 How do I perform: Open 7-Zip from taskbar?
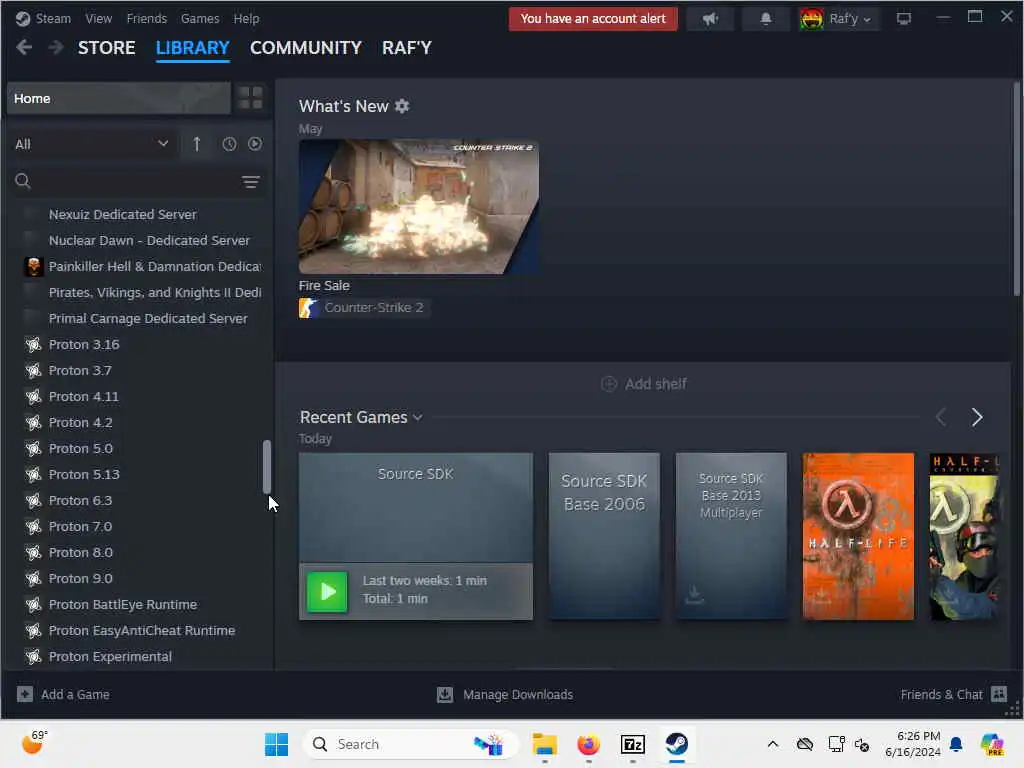(633, 744)
